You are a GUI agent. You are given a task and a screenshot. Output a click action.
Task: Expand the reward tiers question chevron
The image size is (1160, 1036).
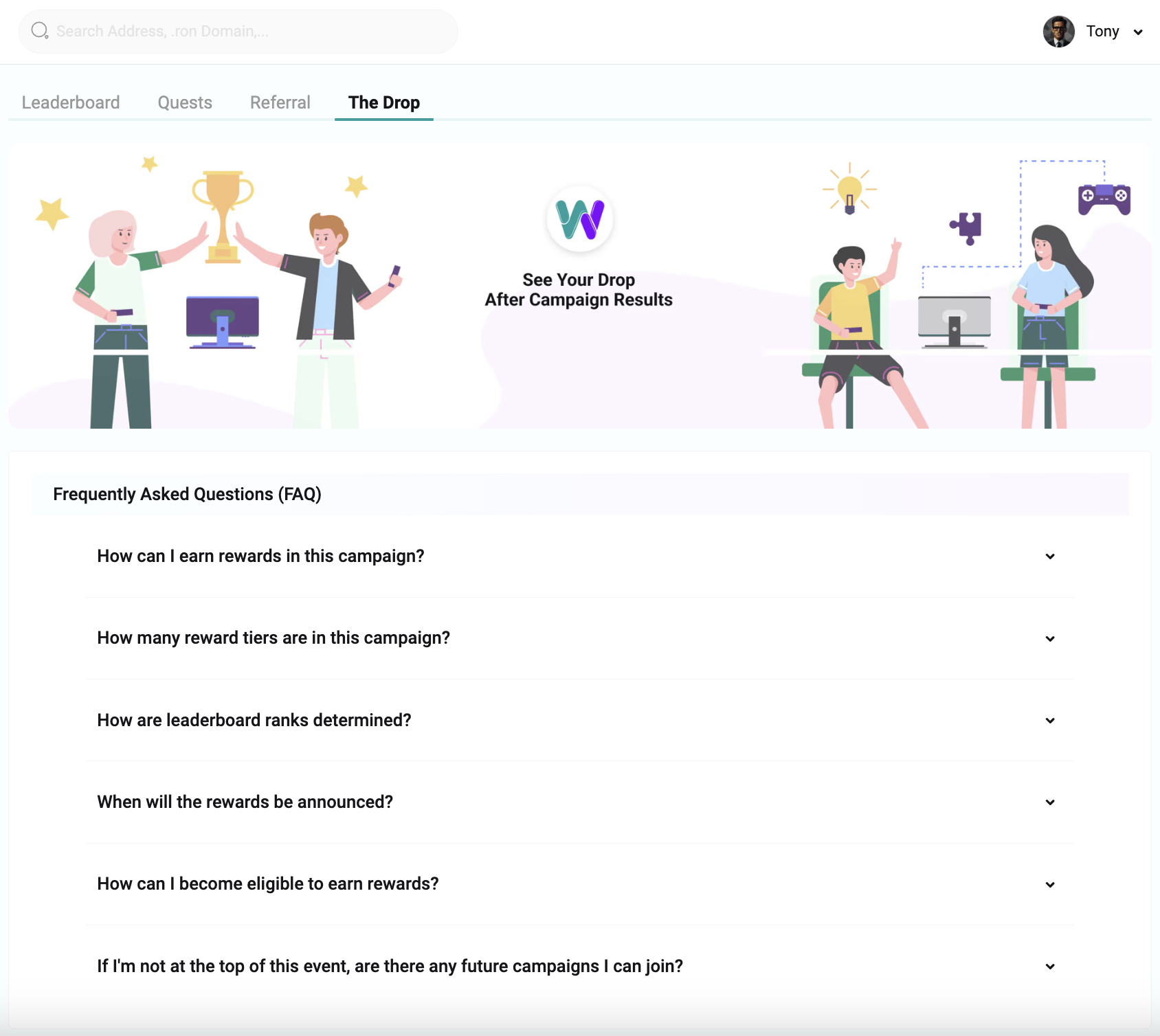pos(1050,639)
